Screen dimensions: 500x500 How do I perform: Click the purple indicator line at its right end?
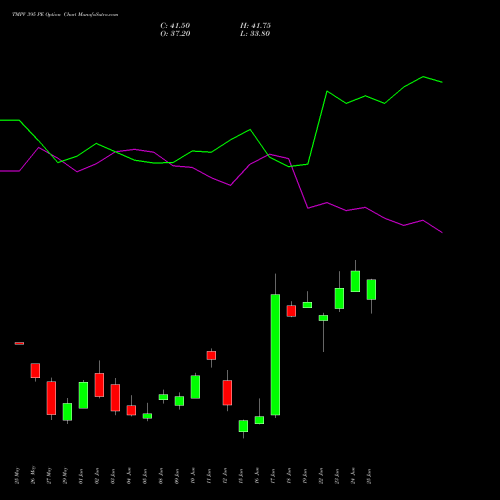[x=442, y=232]
